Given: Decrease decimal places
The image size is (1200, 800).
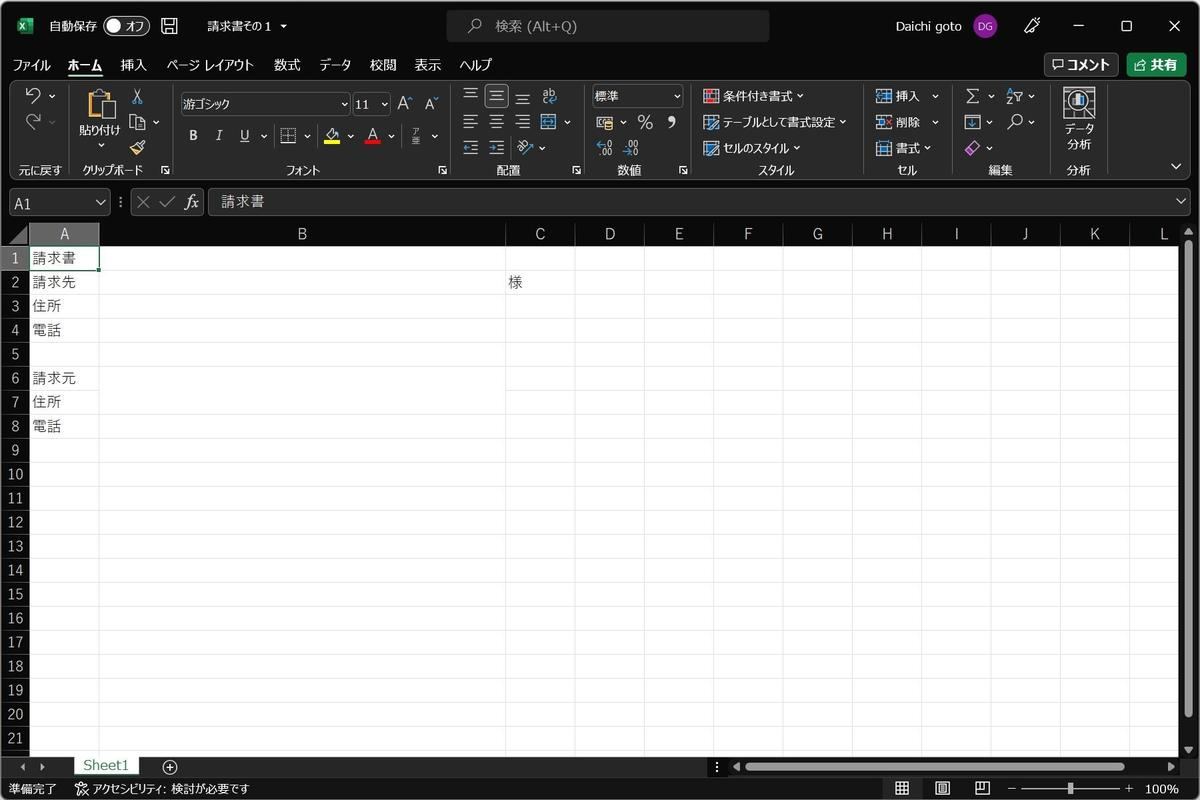Looking at the screenshot, I should click(631, 148).
